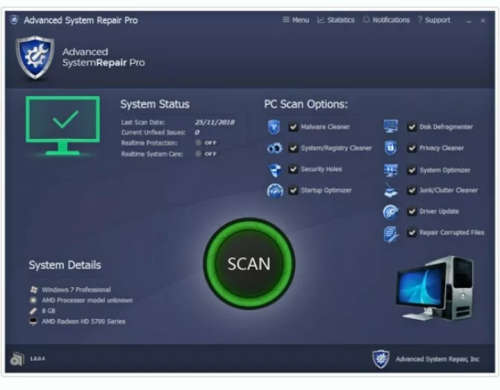
Task: Click the AMD Radeon graphics icon
Action: (33, 321)
